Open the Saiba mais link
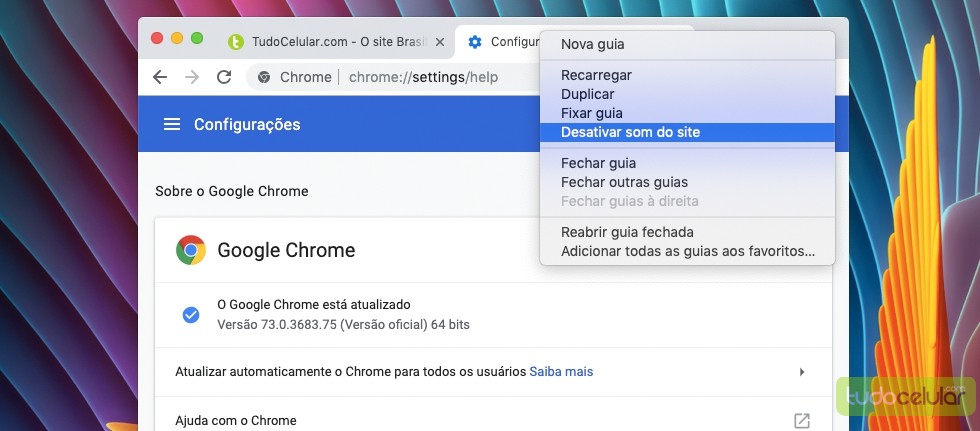Image resolution: width=980 pixels, height=431 pixels. click(x=561, y=372)
